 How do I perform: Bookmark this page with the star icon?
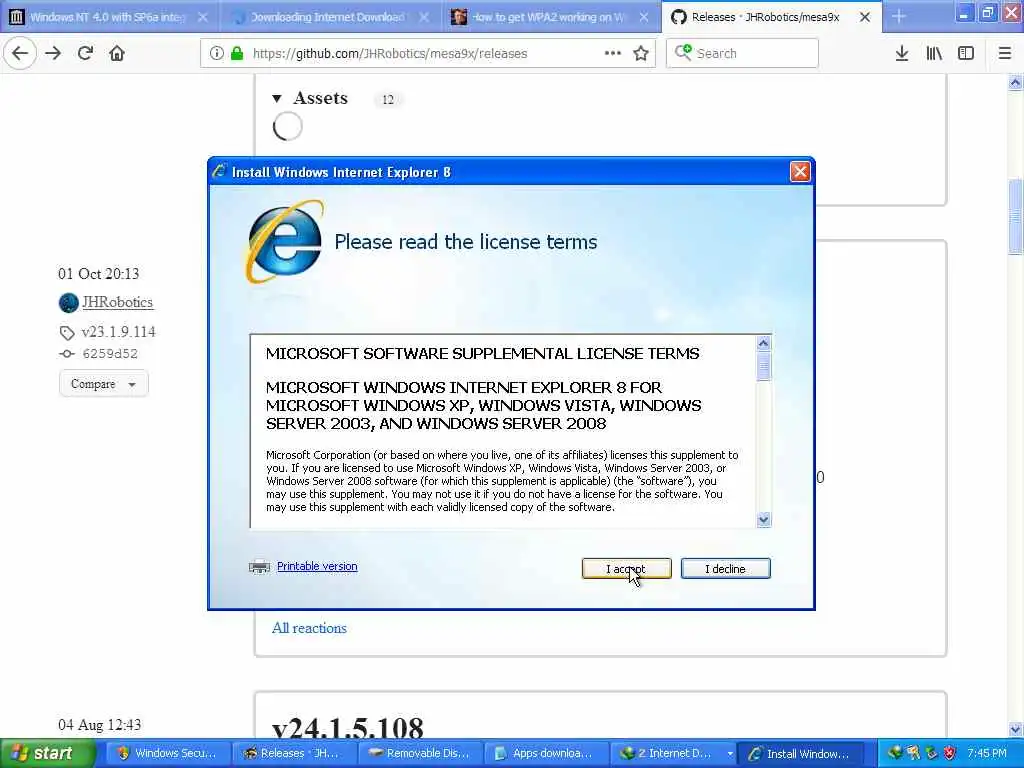click(x=641, y=54)
